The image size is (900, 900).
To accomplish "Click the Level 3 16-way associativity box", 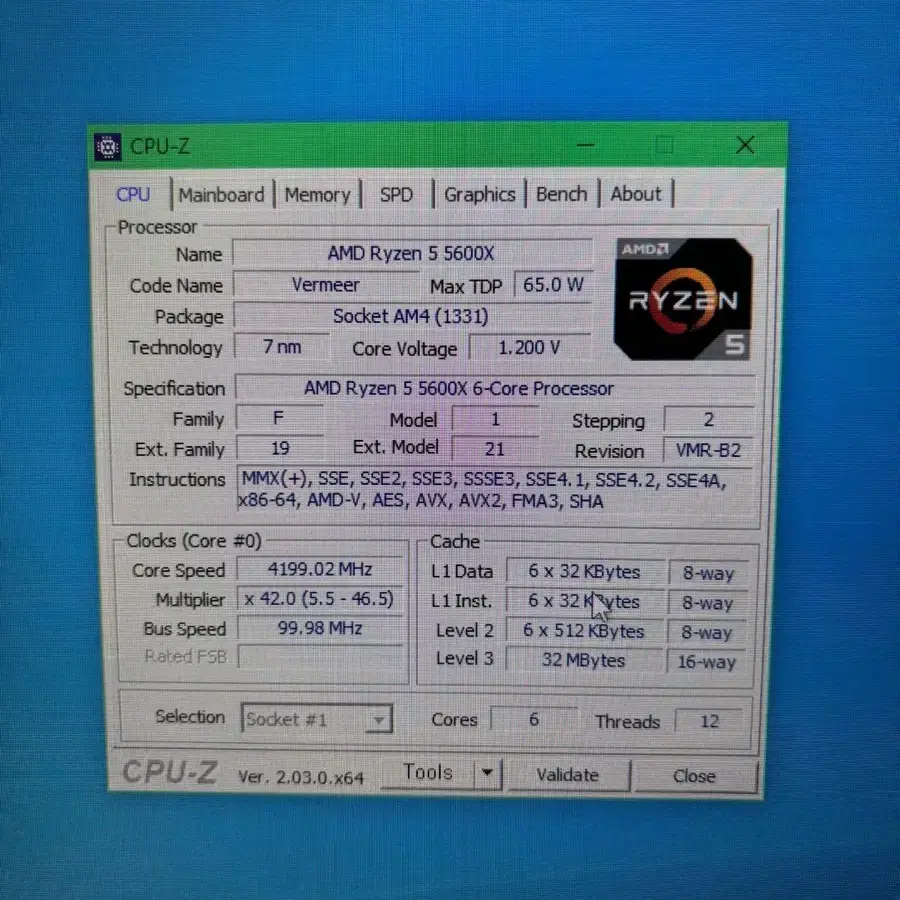I will [x=706, y=662].
